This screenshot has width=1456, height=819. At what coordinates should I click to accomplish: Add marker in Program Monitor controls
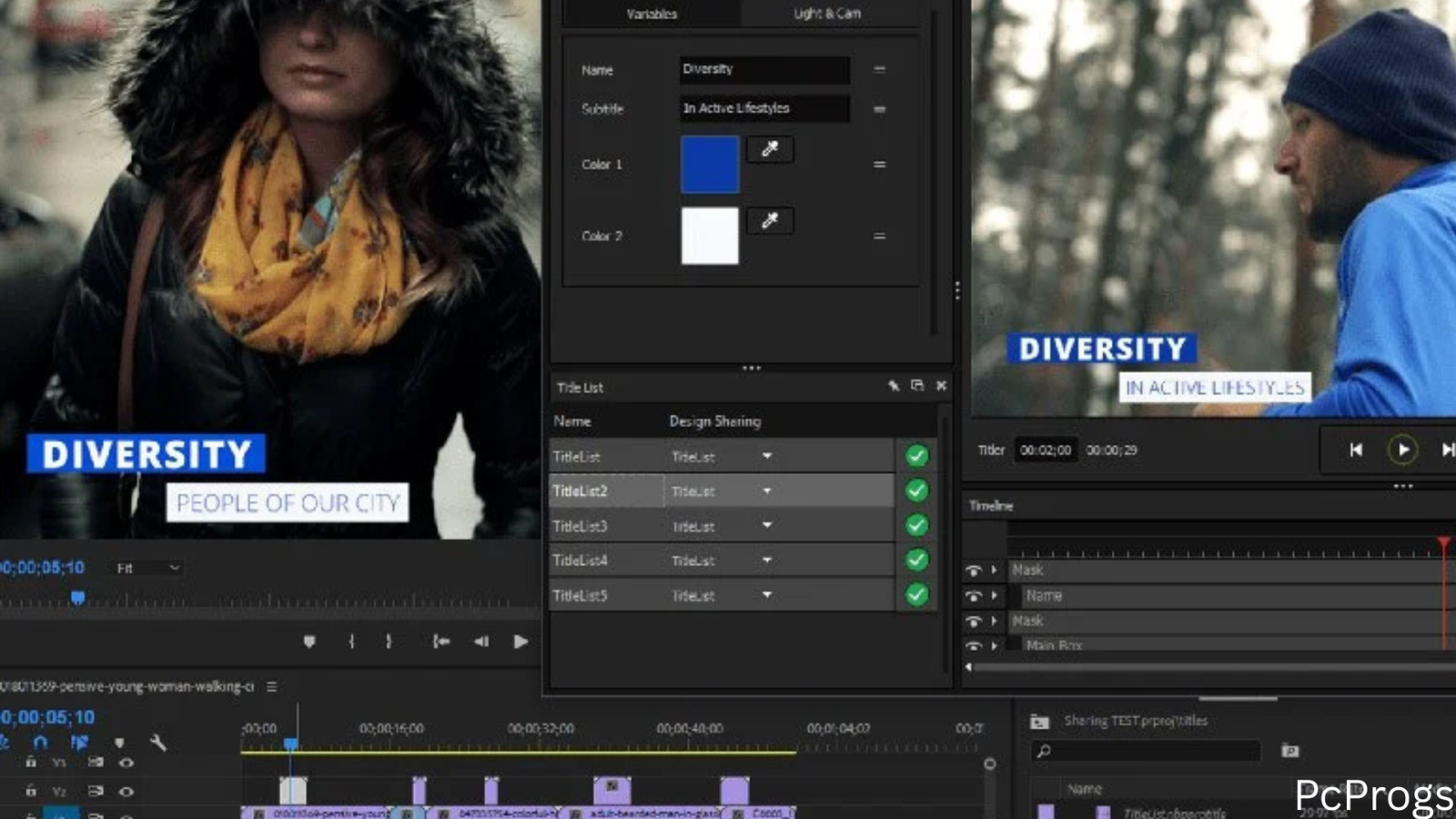pyautogui.click(x=309, y=642)
